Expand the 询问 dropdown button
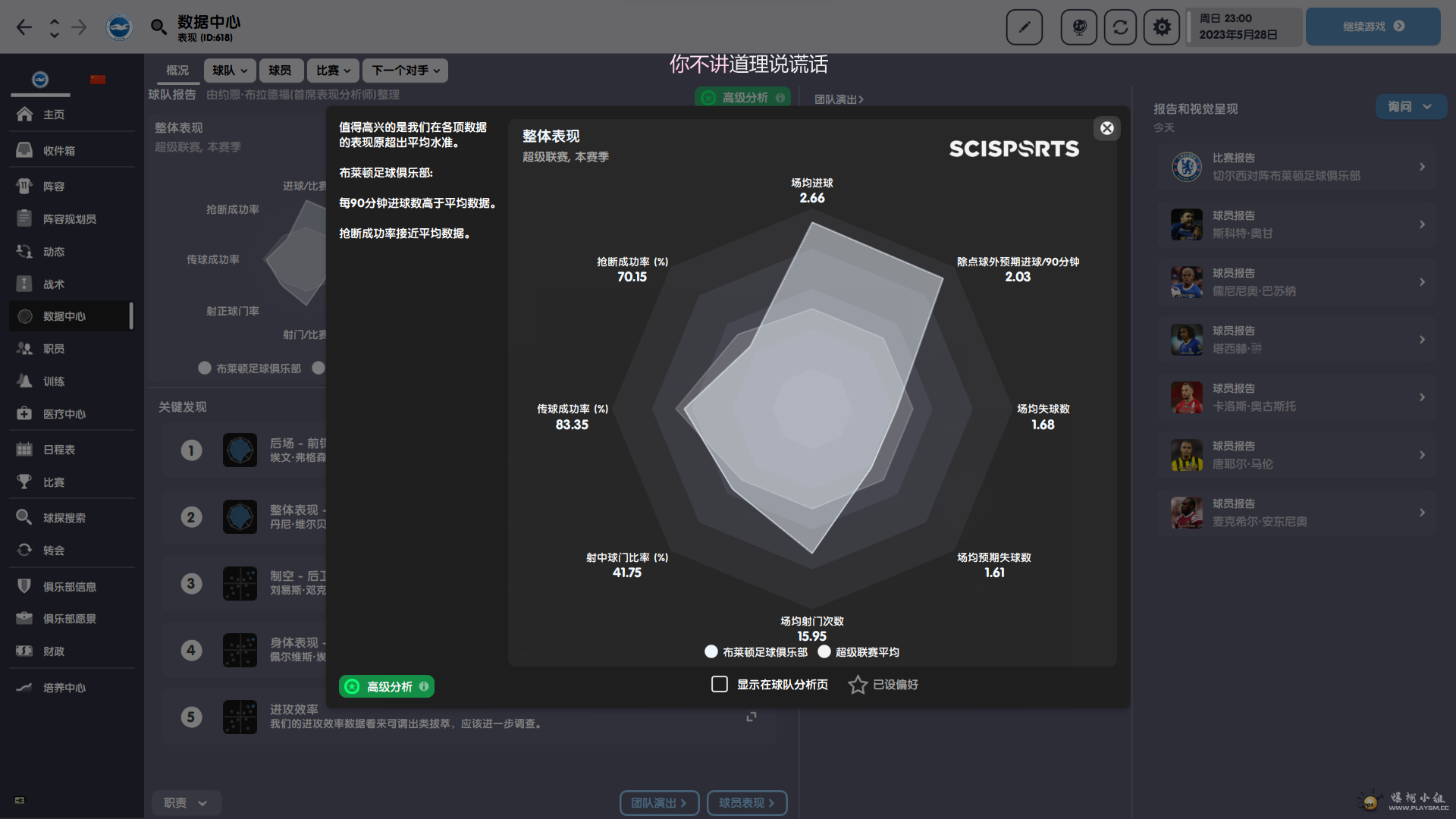Viewport: 1456px width, 819px height. [1410, 107]
